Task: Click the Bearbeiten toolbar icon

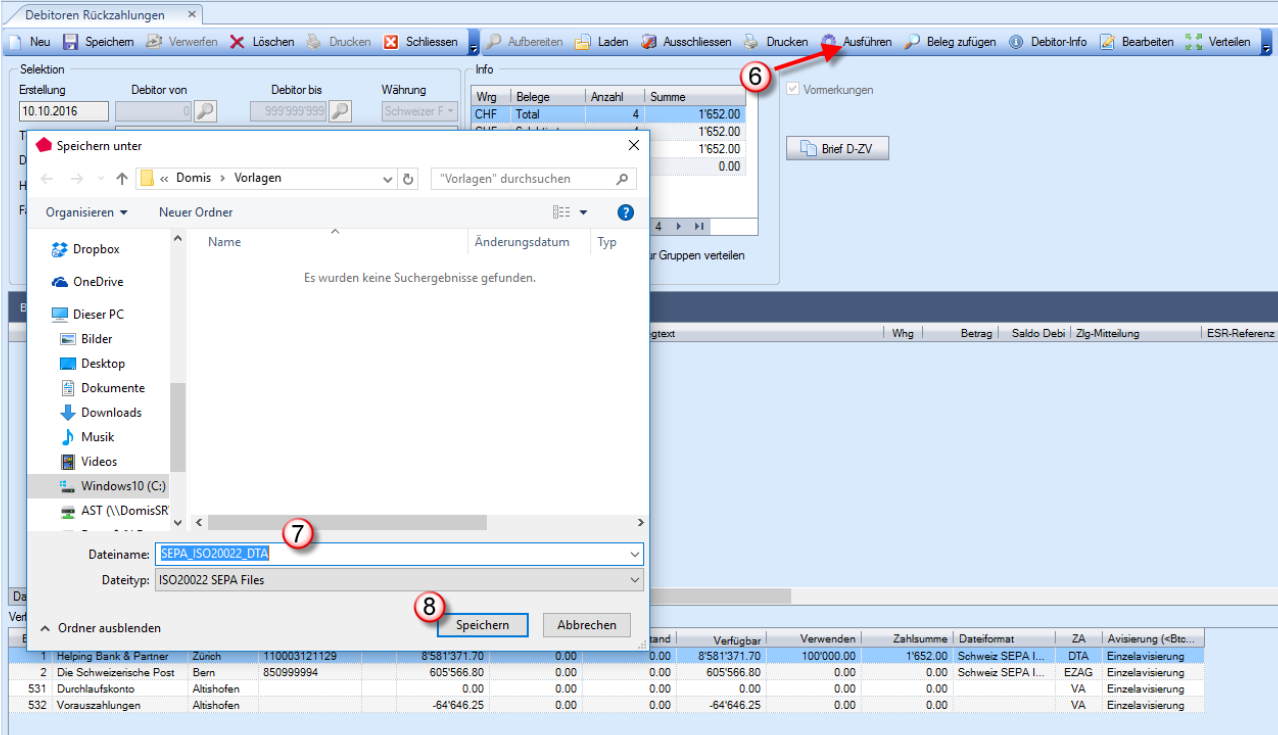Action: 1107,42
